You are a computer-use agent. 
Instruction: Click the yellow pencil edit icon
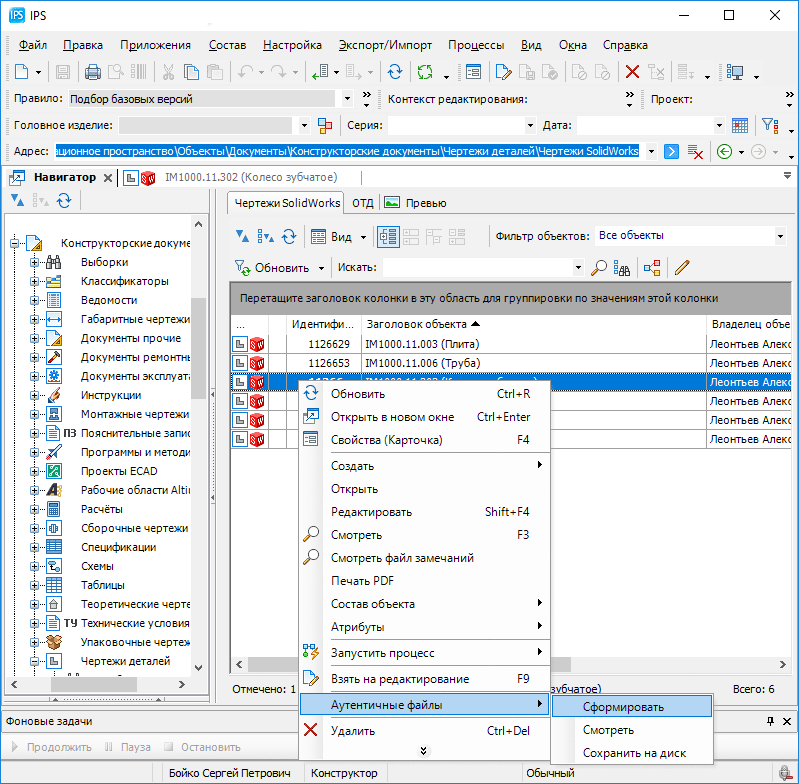point(682,268)
